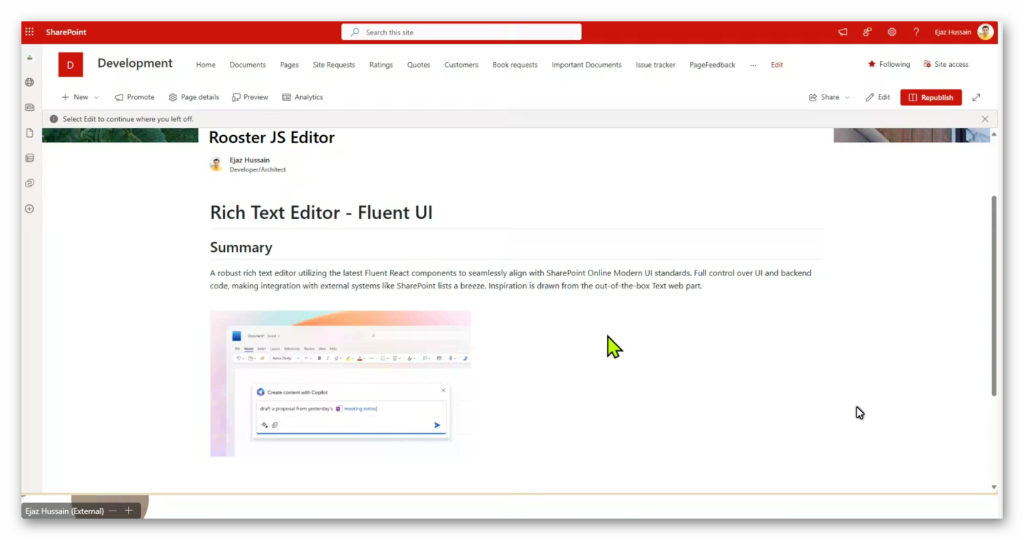Image resolution: width=1024 pixels, height=540 pixels.
Task: Expand the Share dropdown chevron
Action: pyautogui.click(x=847, y=97)
